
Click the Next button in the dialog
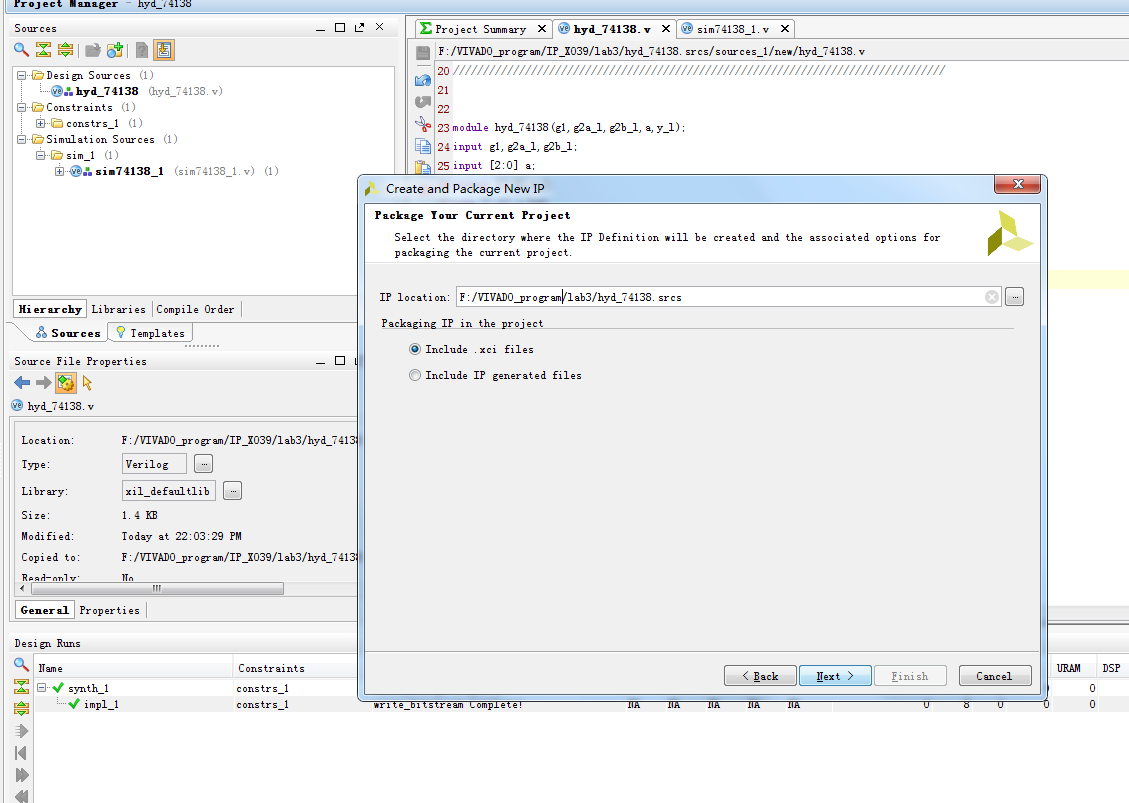pyautogui.click(x=834, y=676)
